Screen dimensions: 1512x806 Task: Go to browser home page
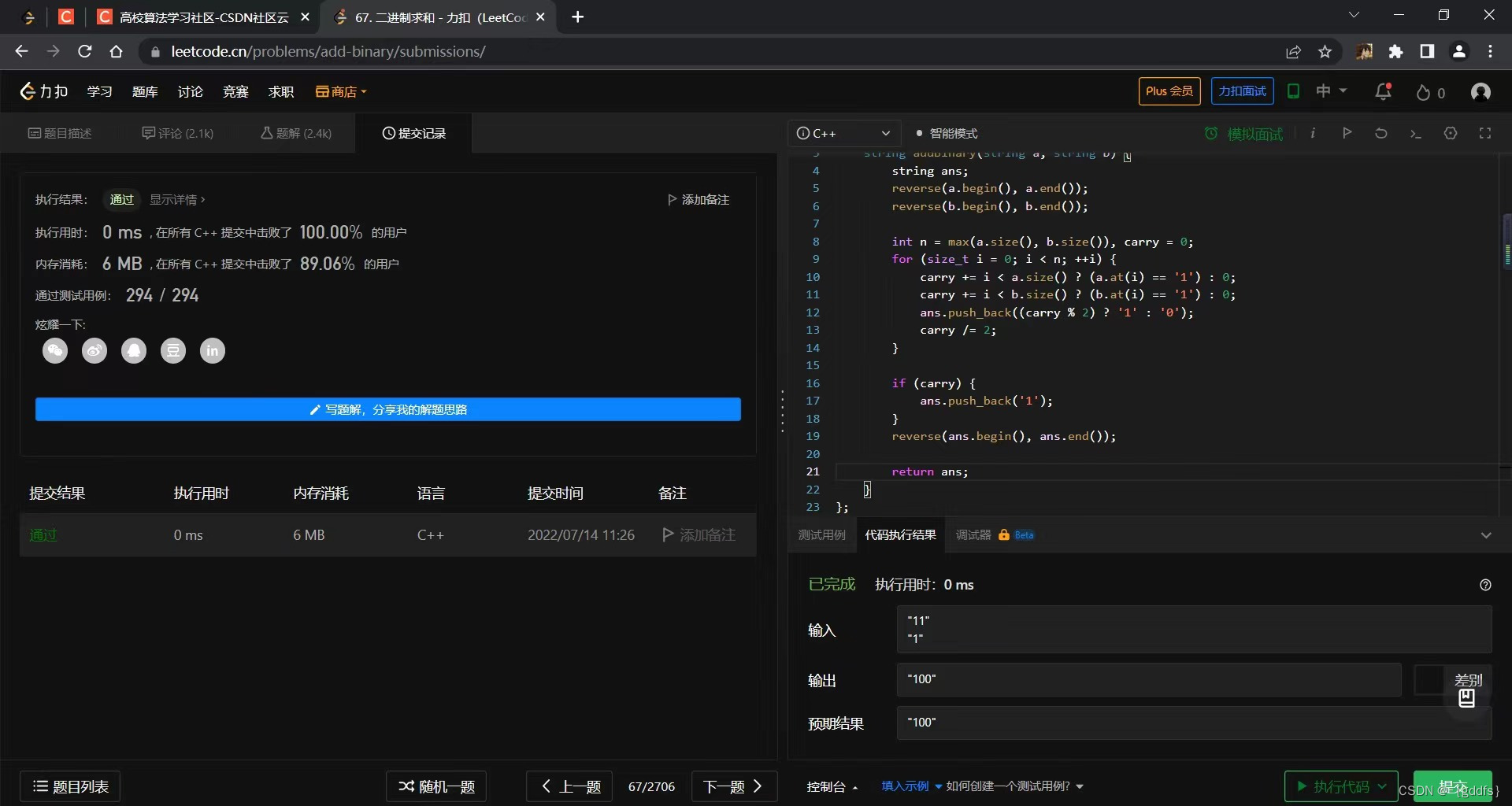click(117, 51)
